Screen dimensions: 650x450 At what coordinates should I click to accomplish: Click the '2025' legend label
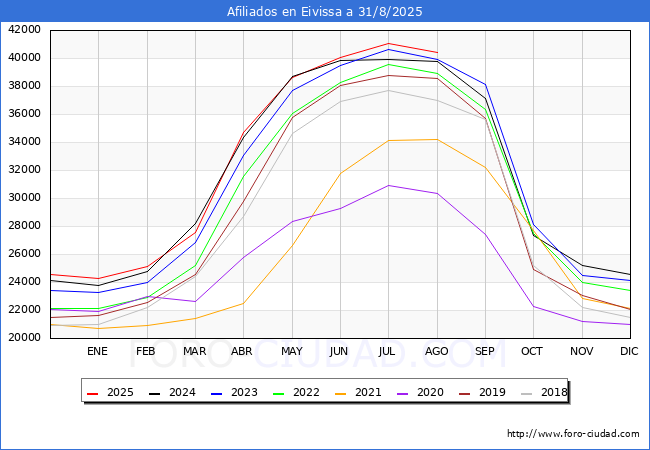tap(120, 392)
